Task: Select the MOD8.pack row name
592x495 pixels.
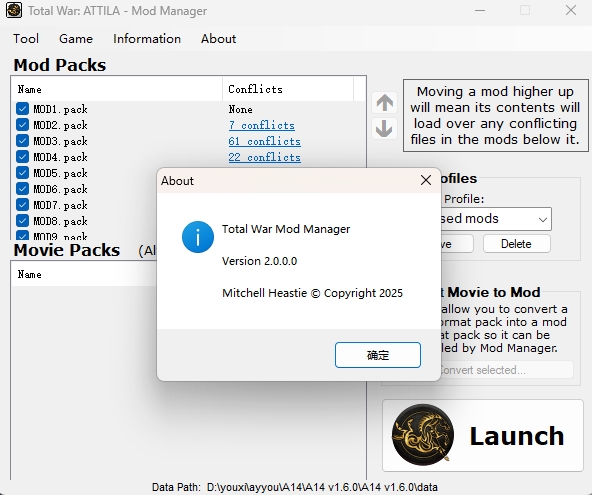Action: point(60,221)
